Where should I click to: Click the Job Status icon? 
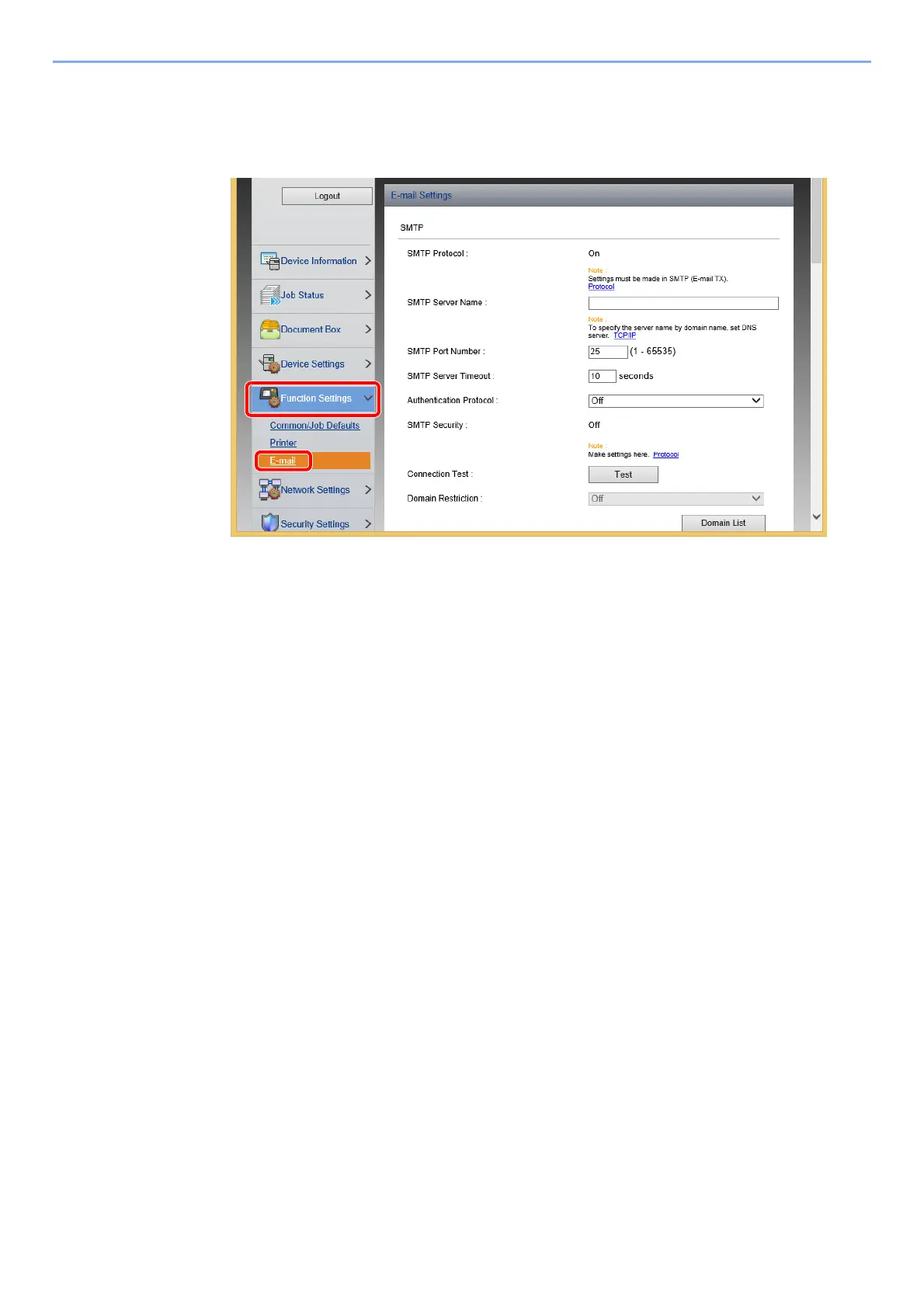coord(269,295)
